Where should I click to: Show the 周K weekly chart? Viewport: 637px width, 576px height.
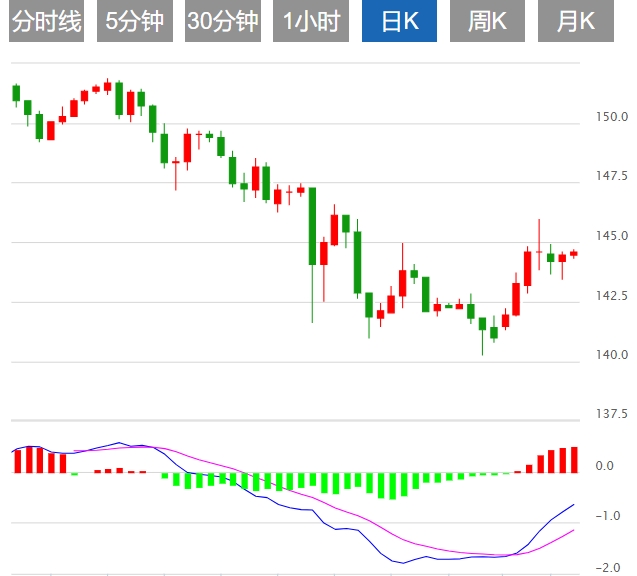coord(486,22)
